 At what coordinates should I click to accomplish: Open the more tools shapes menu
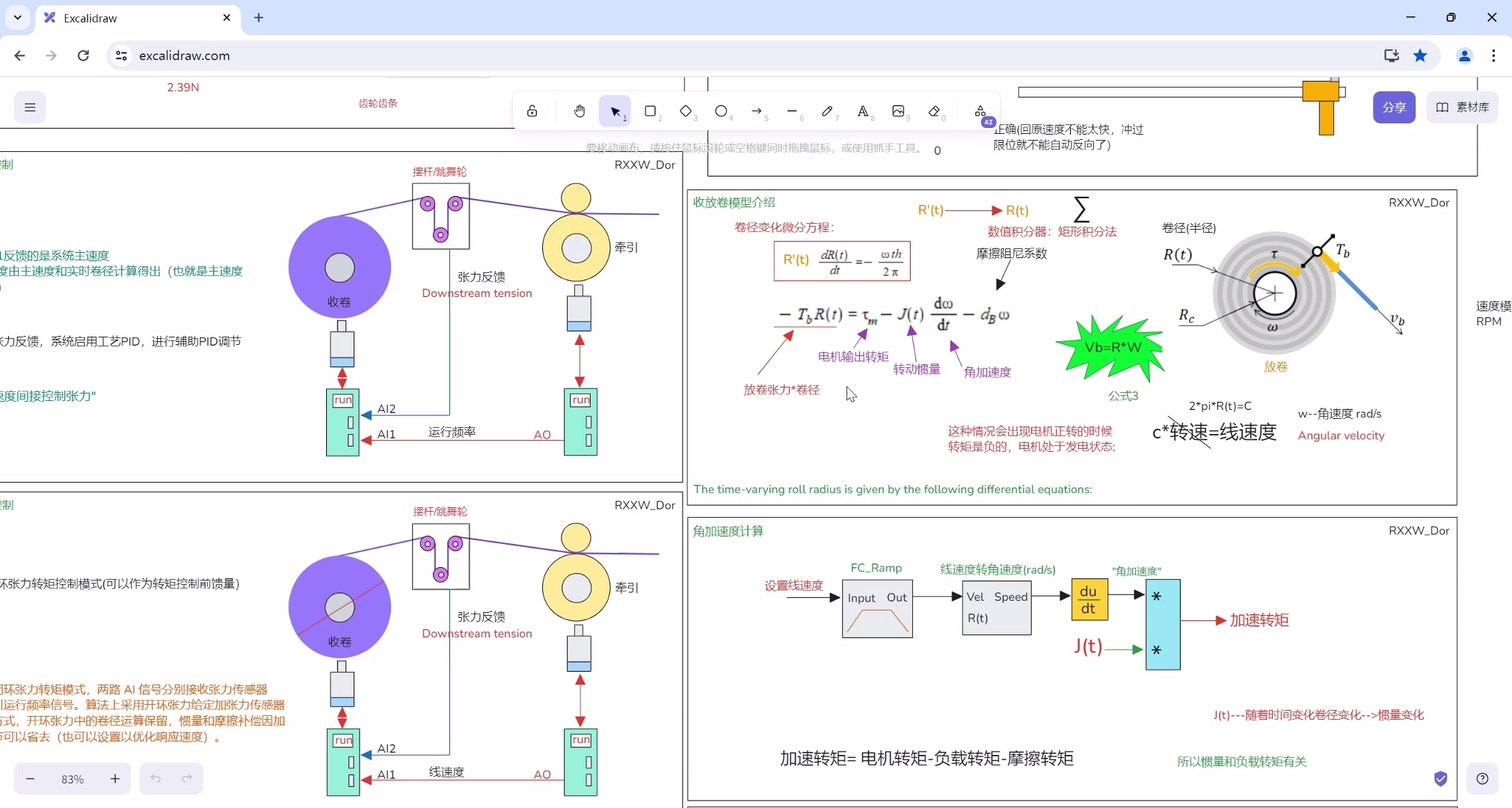tap(980, 111)
